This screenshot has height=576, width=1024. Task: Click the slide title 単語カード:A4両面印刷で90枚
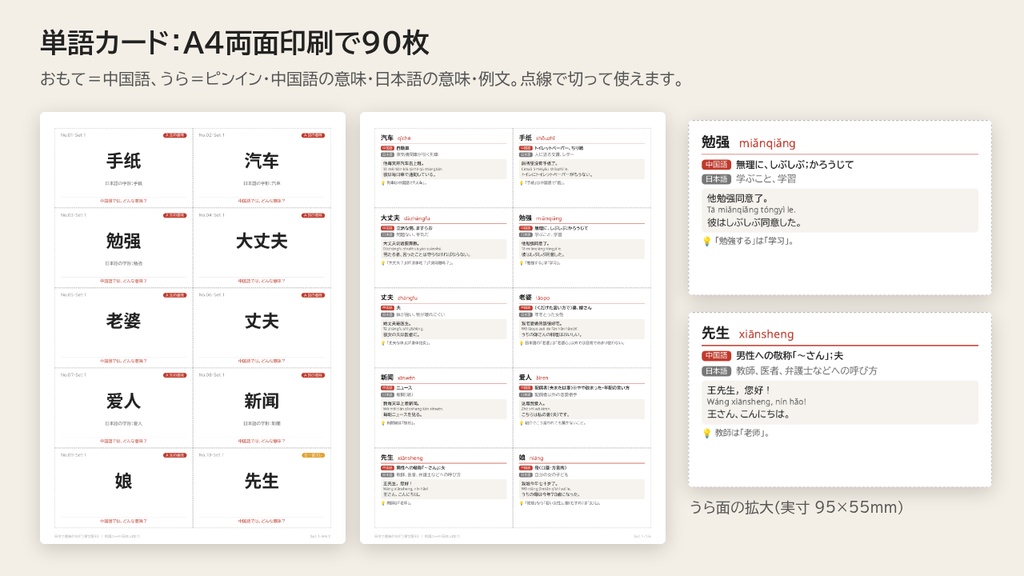[x=234, y=43]
